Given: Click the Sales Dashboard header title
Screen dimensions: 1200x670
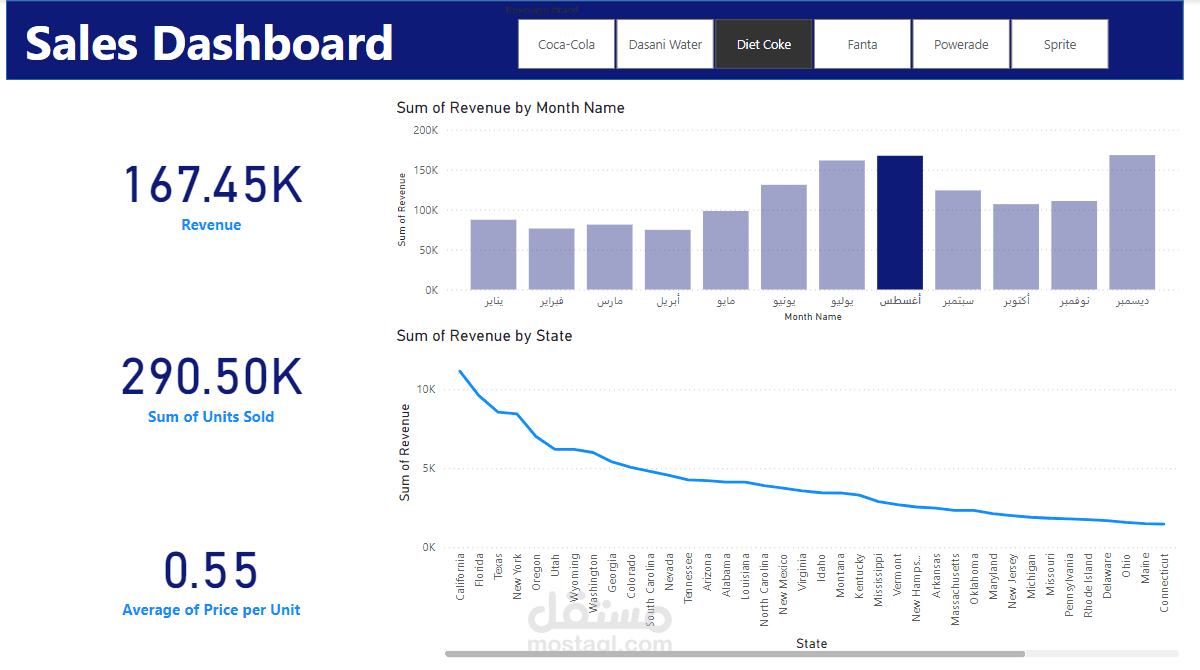Looking at the screenshot, I should (209, 44).
